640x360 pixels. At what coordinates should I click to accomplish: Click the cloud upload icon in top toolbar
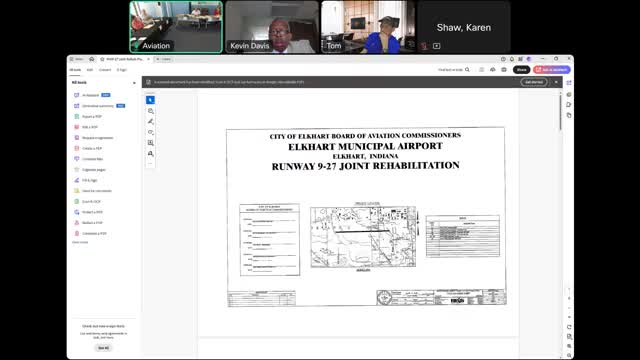point(493,70)
